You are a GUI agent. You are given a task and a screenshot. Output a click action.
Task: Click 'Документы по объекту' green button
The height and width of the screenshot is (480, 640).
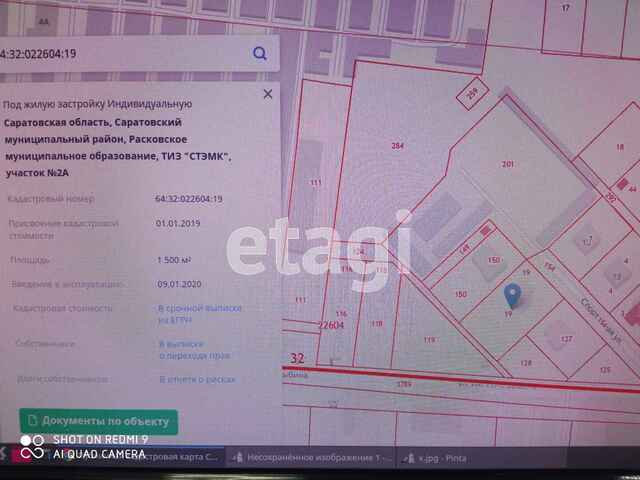click(99, 421)
